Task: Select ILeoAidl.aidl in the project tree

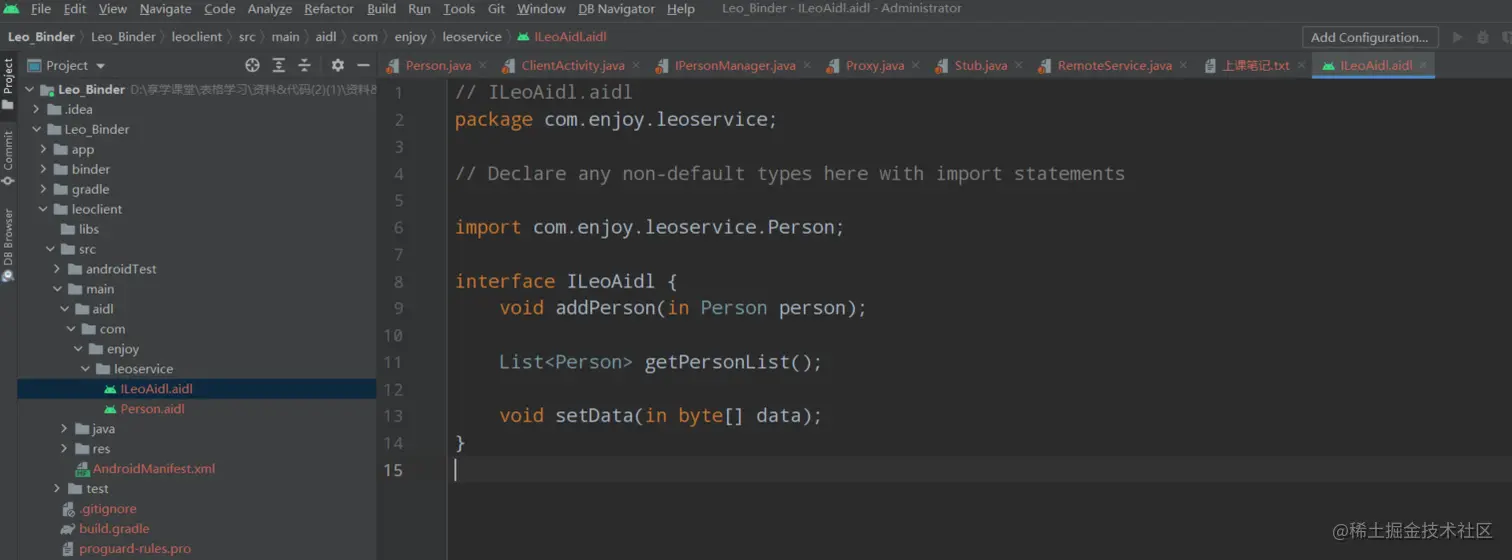Action: [156, 389]
